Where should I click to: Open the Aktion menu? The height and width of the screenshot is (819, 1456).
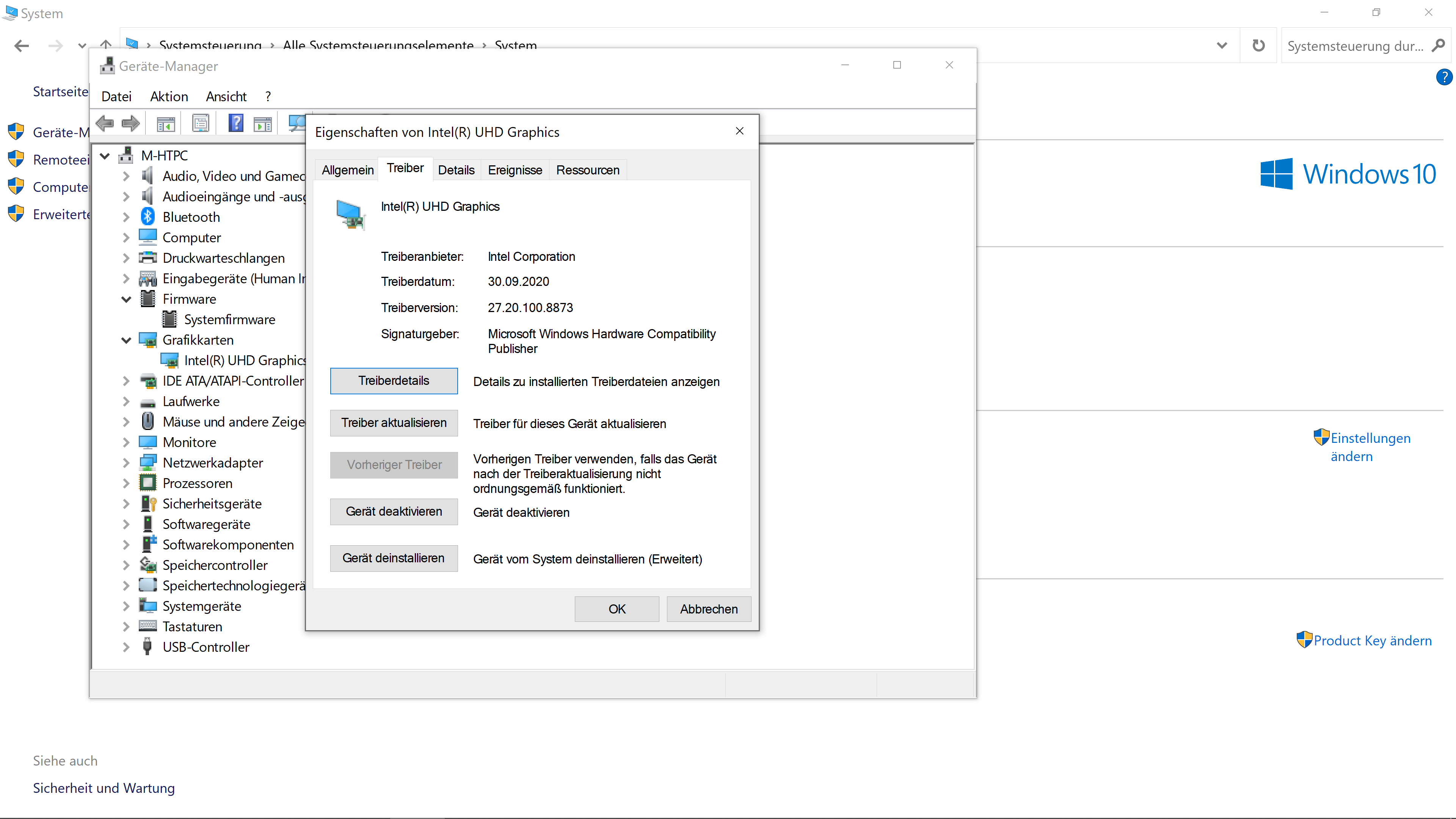169,97
